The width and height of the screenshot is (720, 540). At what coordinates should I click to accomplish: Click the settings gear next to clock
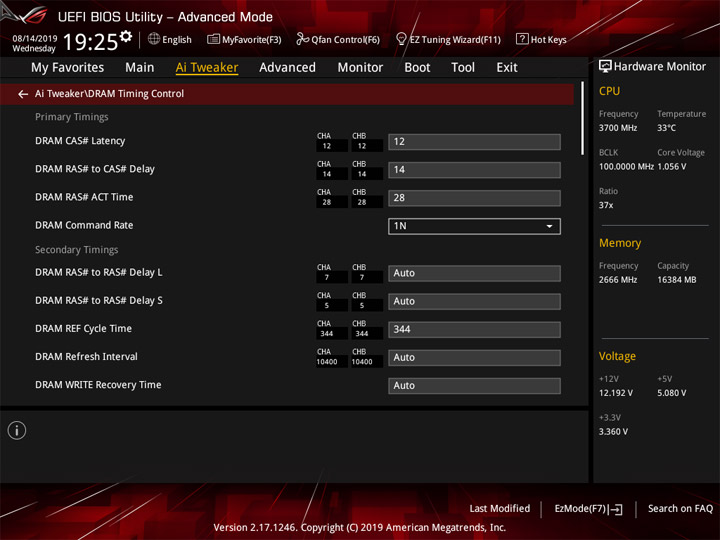[126, 36]
